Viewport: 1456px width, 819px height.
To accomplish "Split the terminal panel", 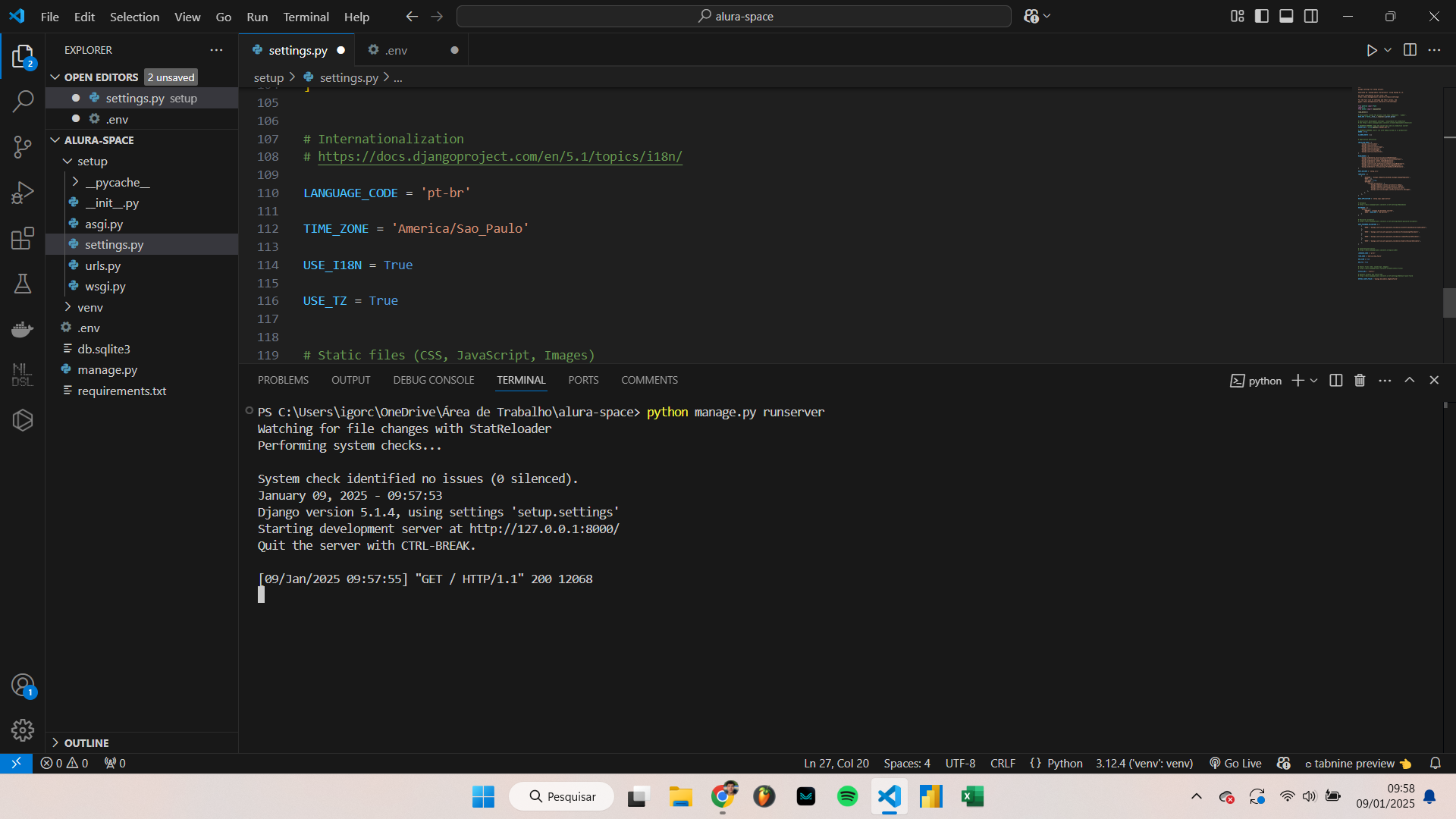I will [x=1336, y=380].
